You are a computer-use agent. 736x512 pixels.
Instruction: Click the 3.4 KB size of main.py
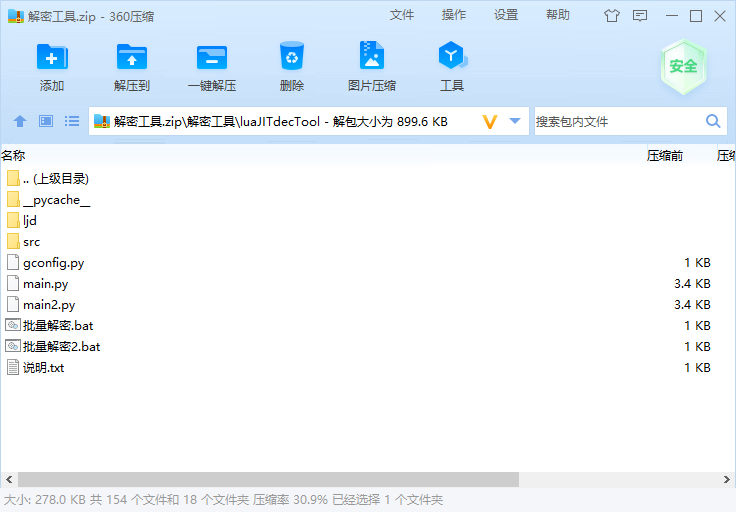pyautogui.click(x=692, y=284)
